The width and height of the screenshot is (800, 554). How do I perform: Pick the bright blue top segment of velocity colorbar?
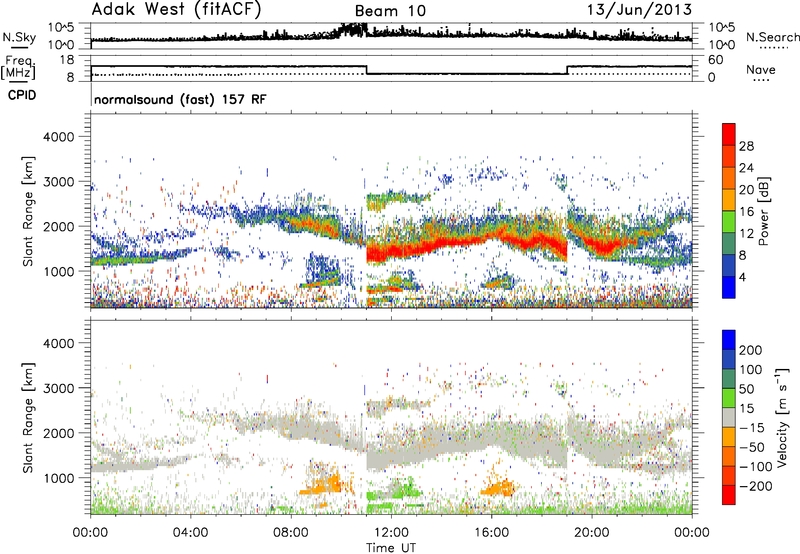pyautogui.click(x=729, y=340)
